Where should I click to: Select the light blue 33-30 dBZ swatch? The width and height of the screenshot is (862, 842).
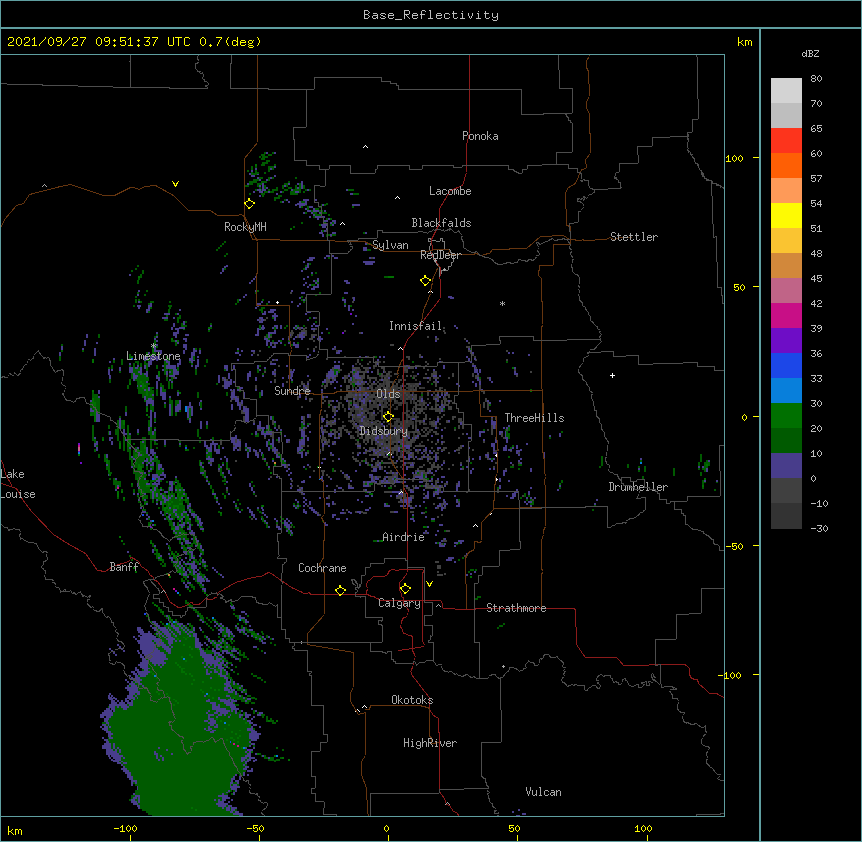786,390
